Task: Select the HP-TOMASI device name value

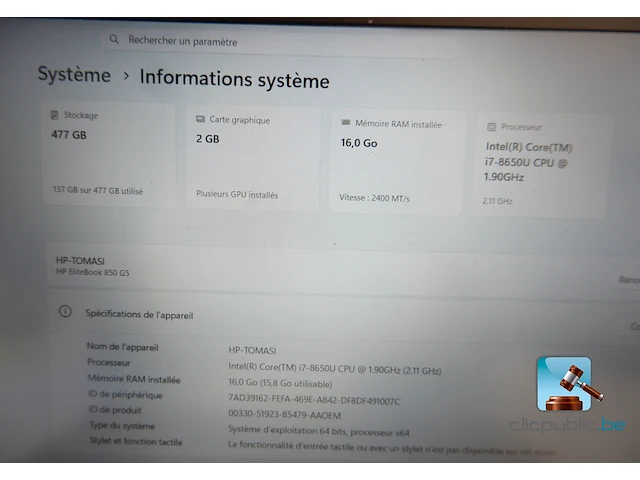Action: (x=252, y=350)
